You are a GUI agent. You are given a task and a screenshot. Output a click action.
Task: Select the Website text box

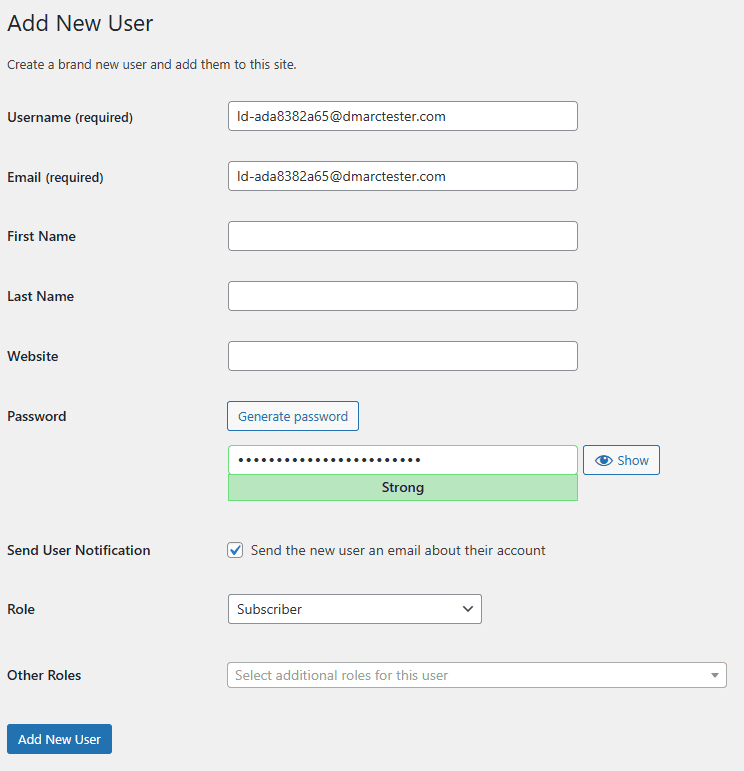click(x=403, y=356)
